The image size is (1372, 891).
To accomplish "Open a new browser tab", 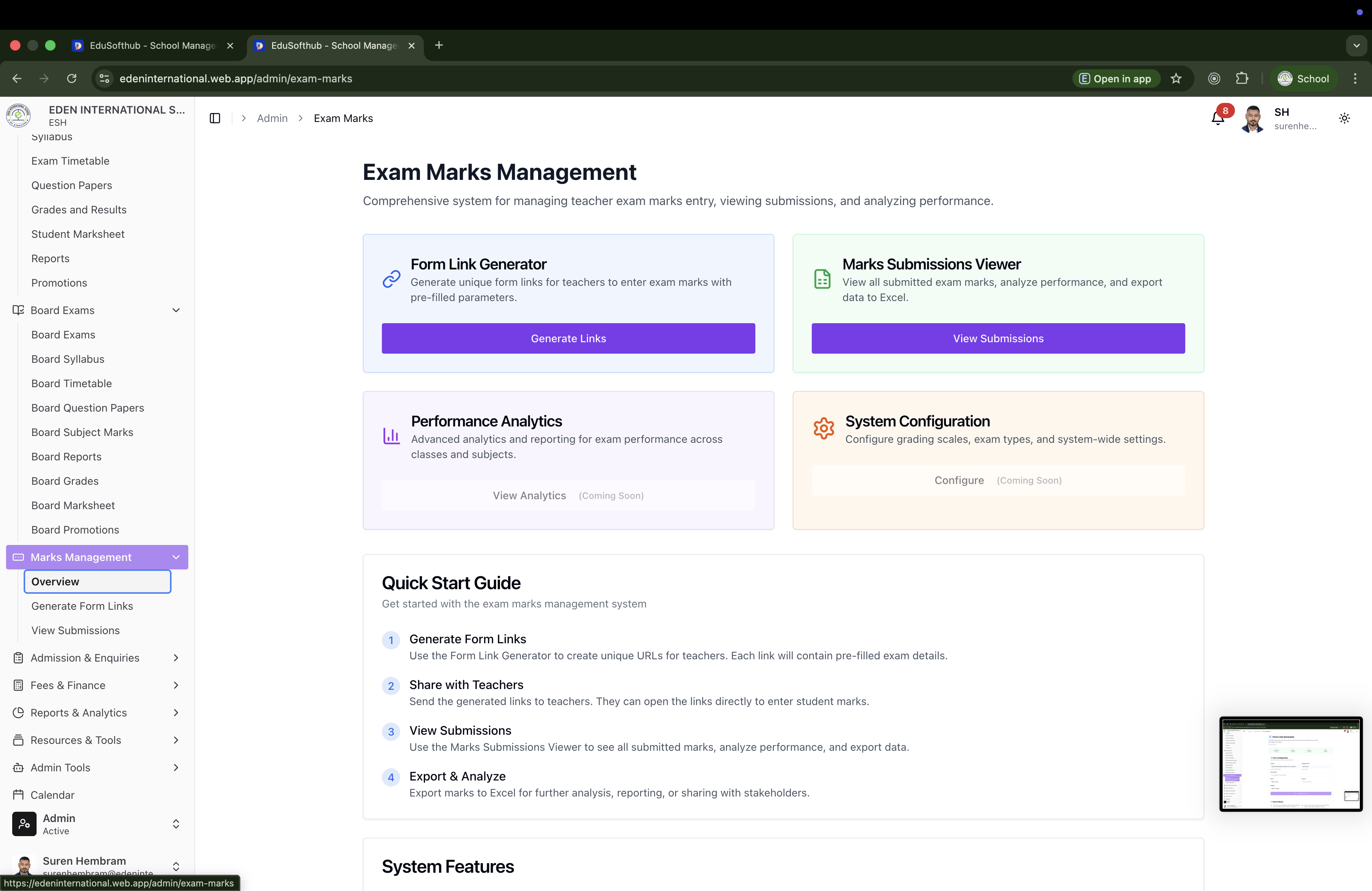I will tap(439, 45).
